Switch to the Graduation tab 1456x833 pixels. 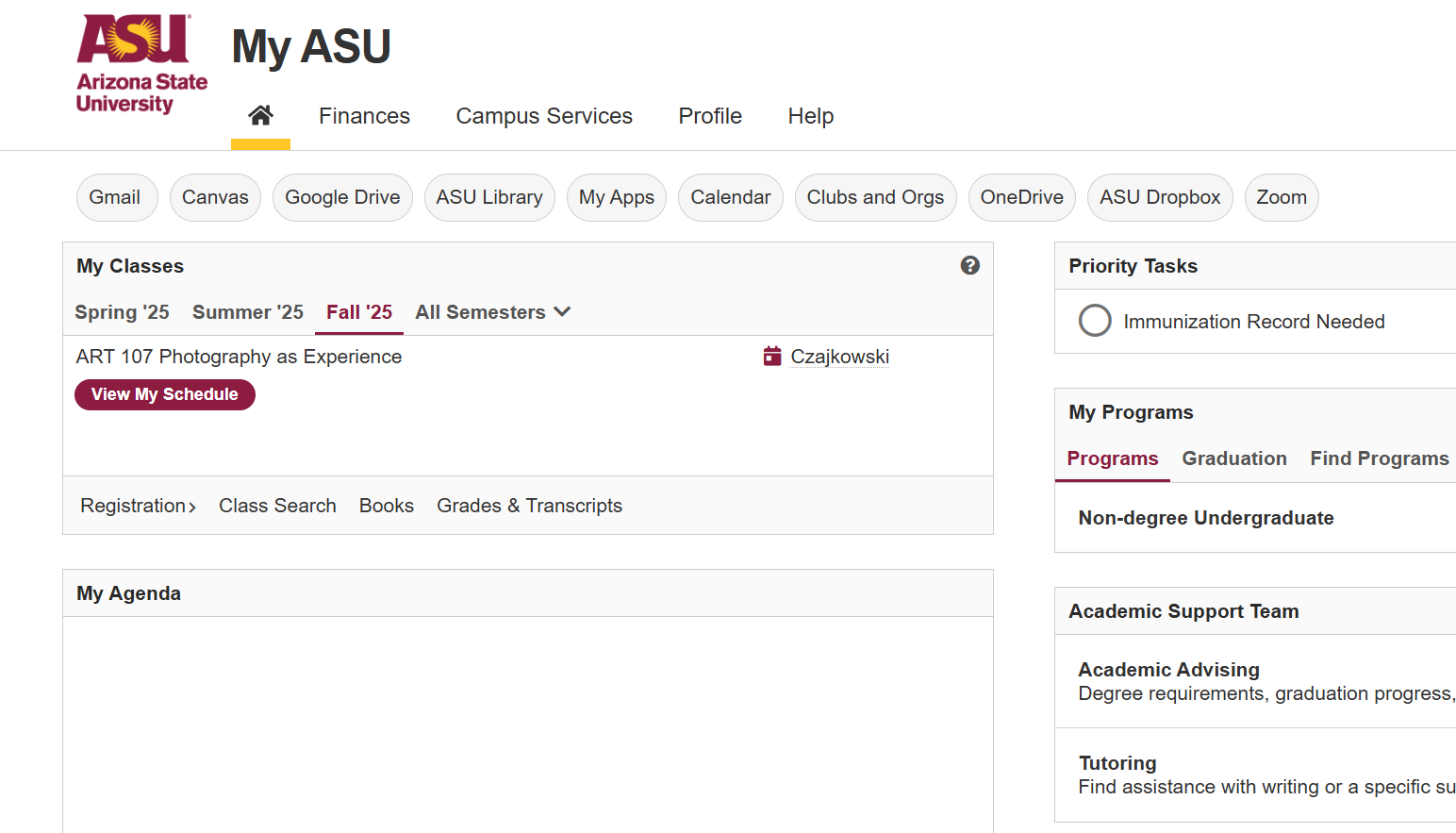click(x=1233, y=458)
